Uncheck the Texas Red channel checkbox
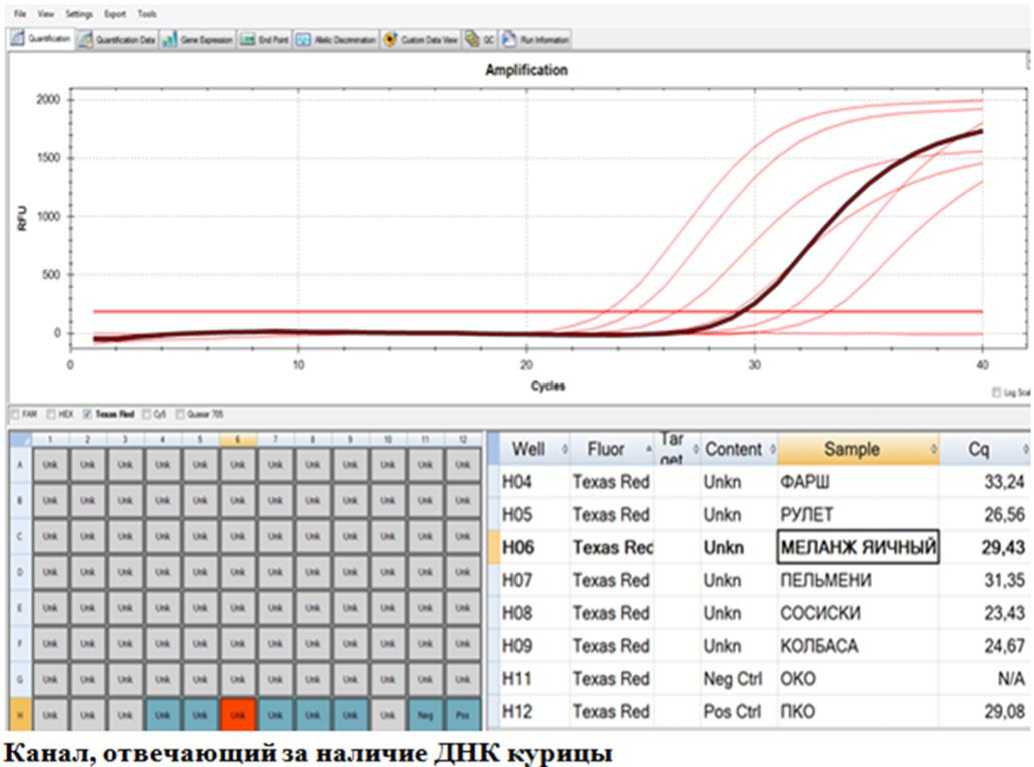1034x767 pixels. point(87,413)
